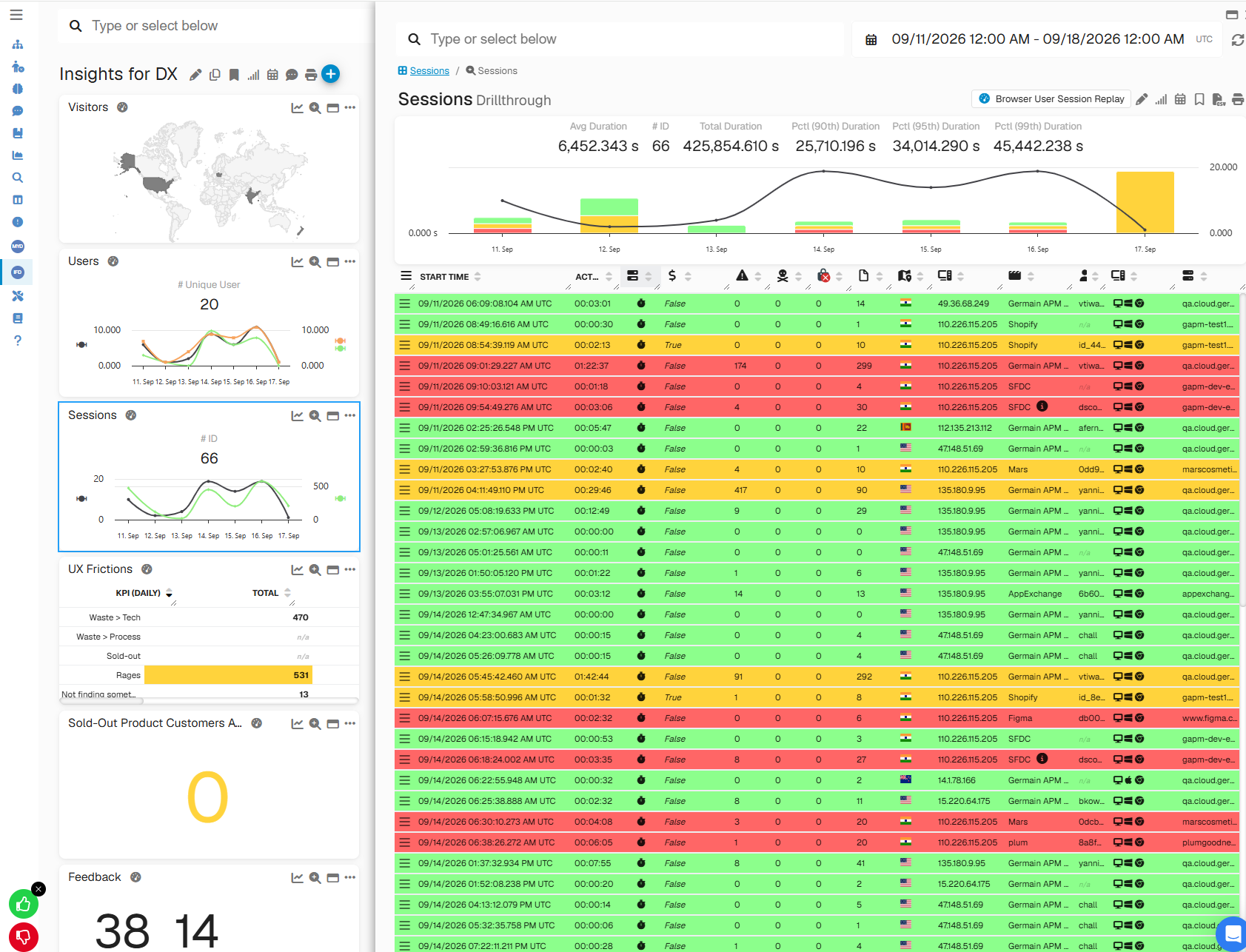The height and width of the screenshot is (952, 1246).
Task: Click the yellow Rages bar
Action: pos(228,675)
